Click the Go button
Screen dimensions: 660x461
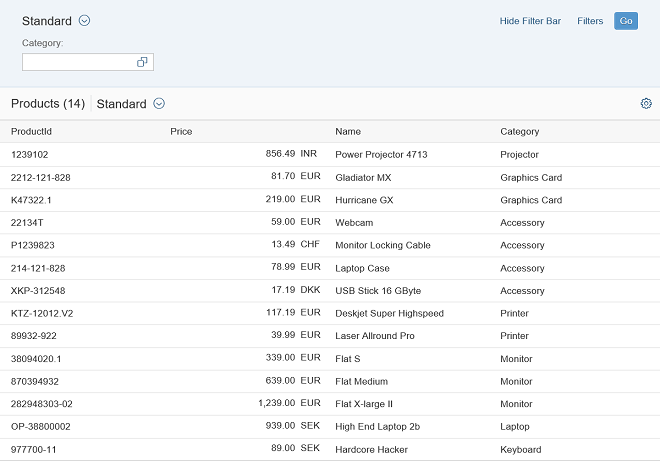626,21
